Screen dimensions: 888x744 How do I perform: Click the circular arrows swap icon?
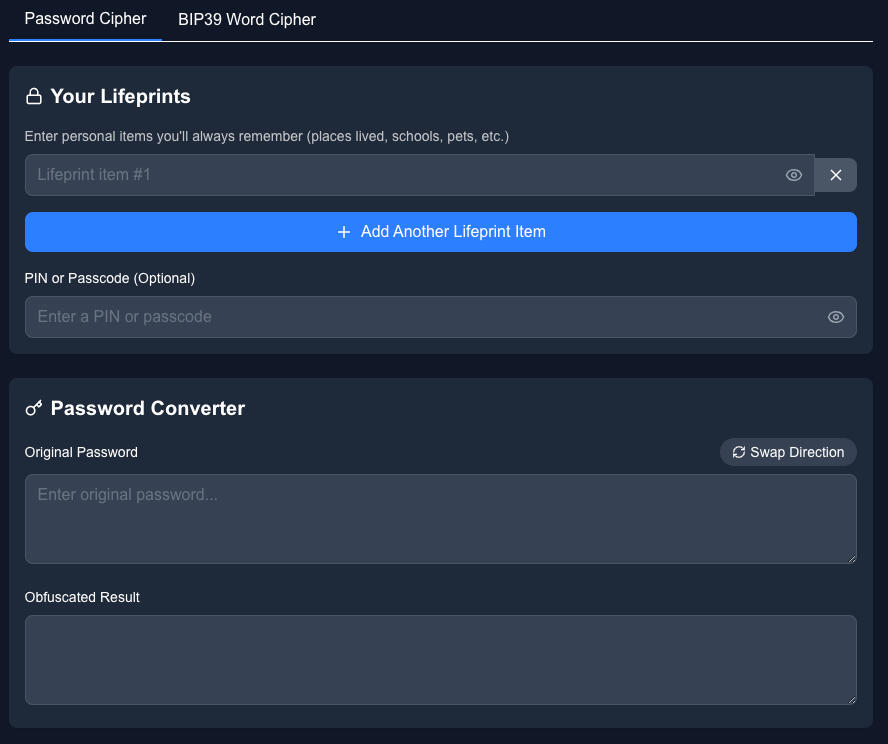tap(739, 452)
